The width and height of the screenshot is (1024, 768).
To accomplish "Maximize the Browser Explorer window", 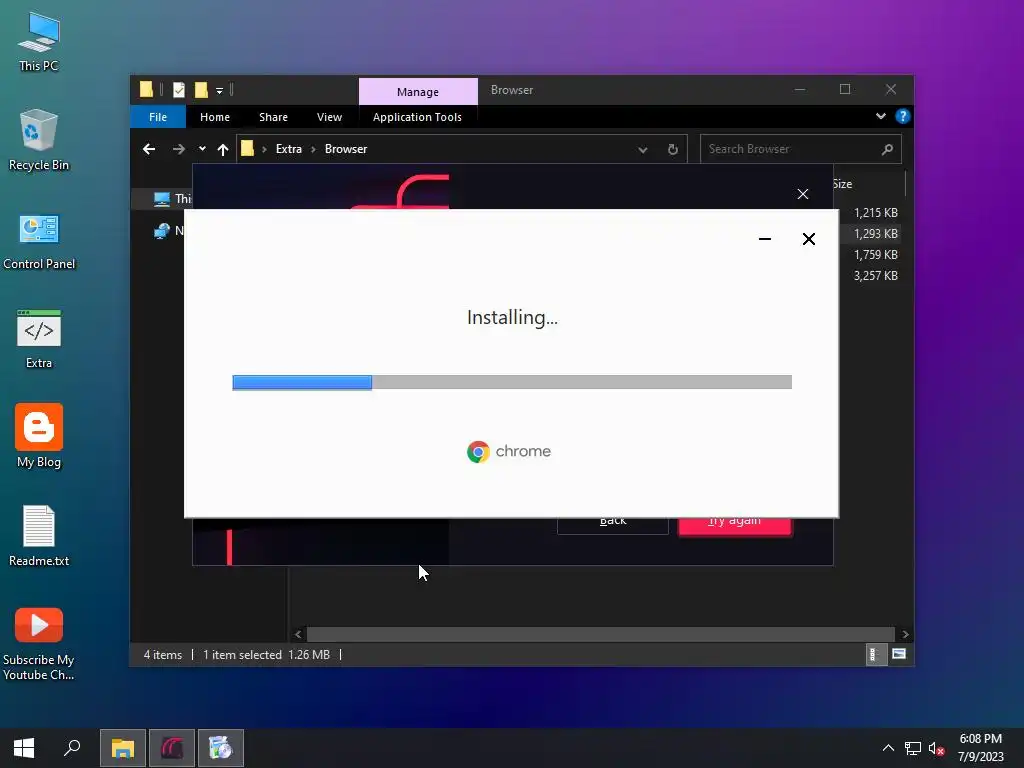I will [845, 89].
